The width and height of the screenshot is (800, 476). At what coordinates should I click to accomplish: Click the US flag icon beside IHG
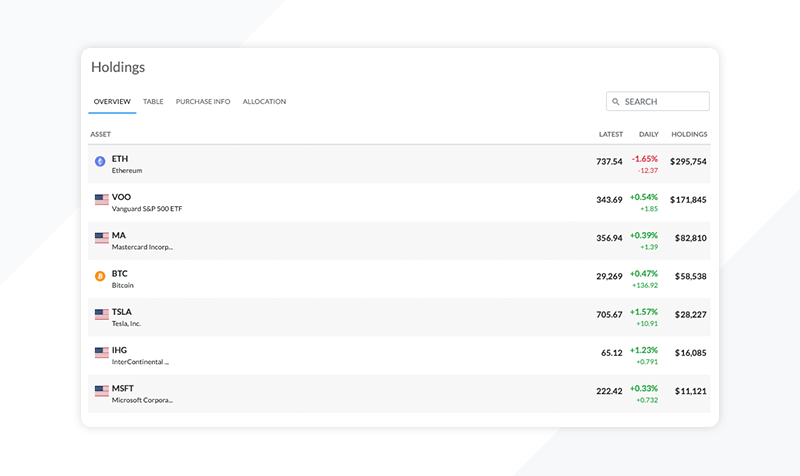pos(102,353)
